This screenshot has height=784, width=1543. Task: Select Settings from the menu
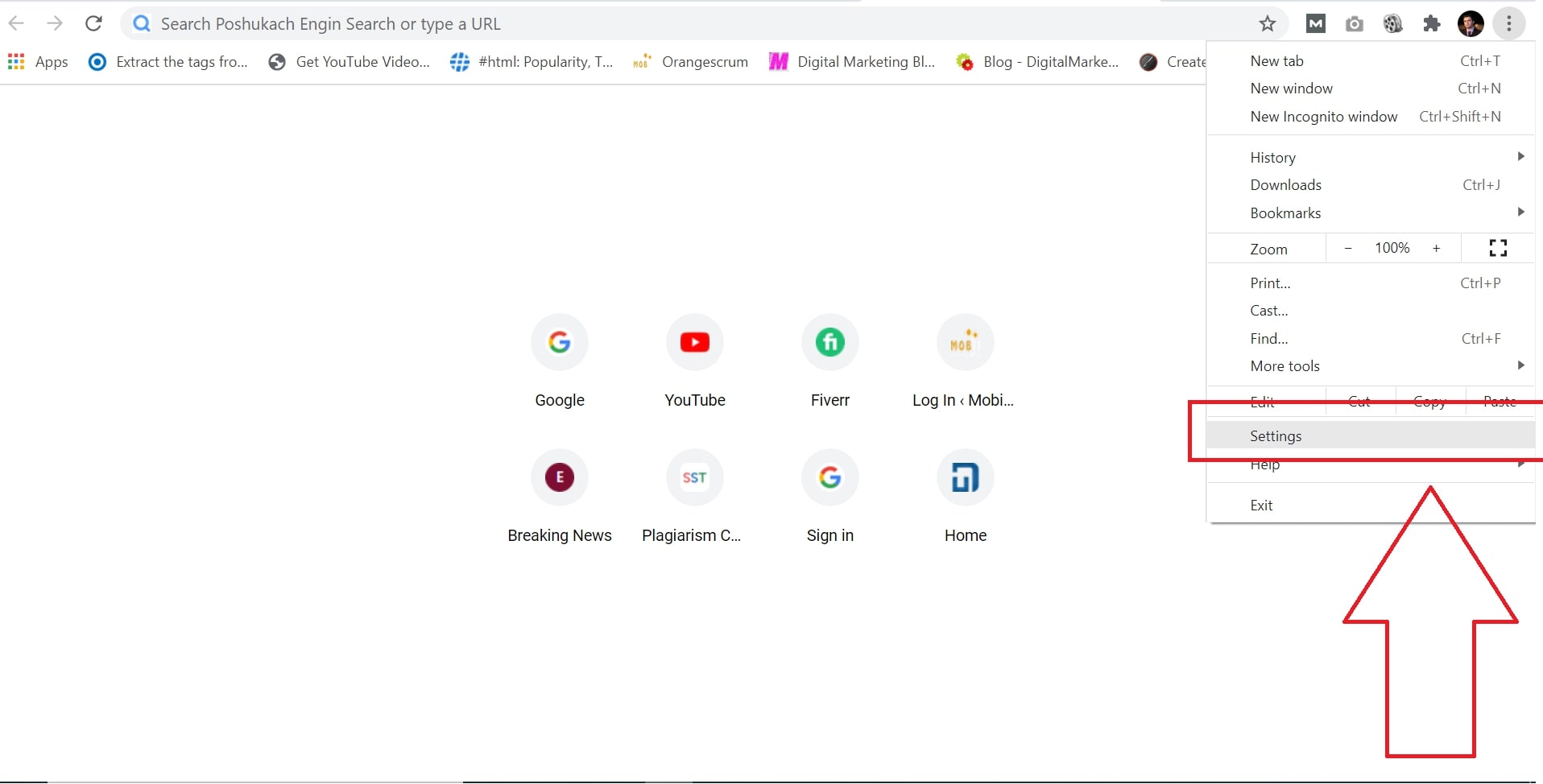point(1276,435)
